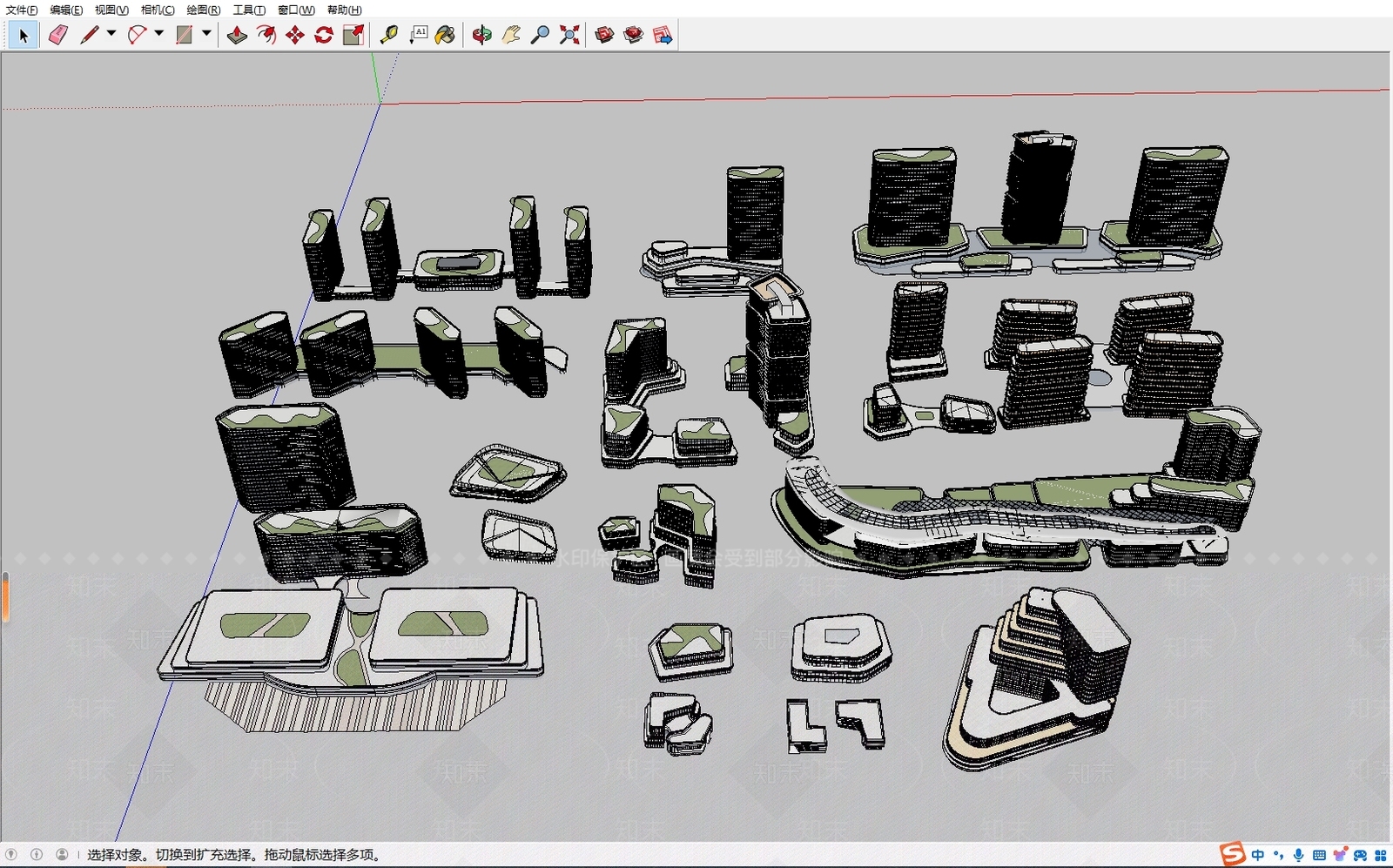Open the Extension Warehouse icon

tap(634, 36)
